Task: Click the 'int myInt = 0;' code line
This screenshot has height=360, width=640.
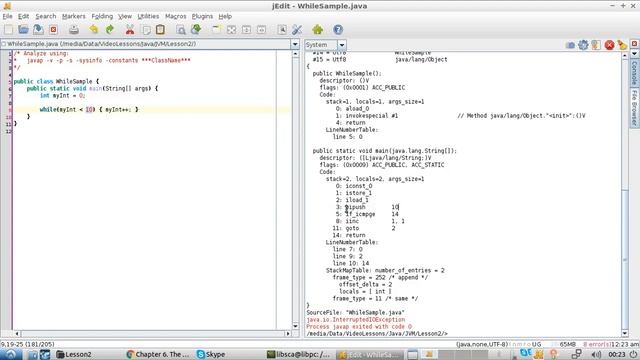Action: point(62,96)
